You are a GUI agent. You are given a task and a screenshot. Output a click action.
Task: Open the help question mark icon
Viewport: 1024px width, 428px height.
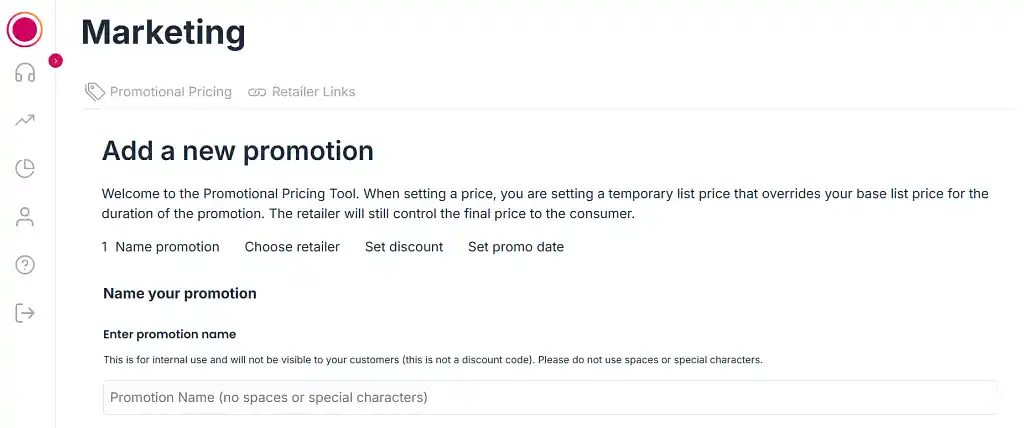[x=25, y=265]
